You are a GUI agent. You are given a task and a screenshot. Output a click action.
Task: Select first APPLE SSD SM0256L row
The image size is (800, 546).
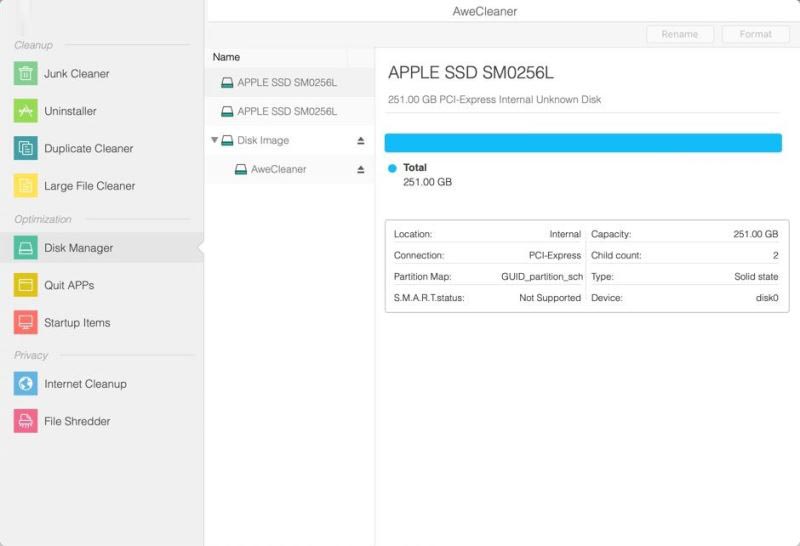pyautogui.click(x=289, y=83)
